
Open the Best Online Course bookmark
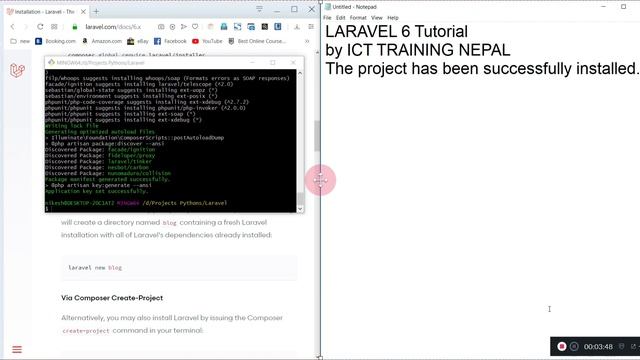(x=257, y=41)
